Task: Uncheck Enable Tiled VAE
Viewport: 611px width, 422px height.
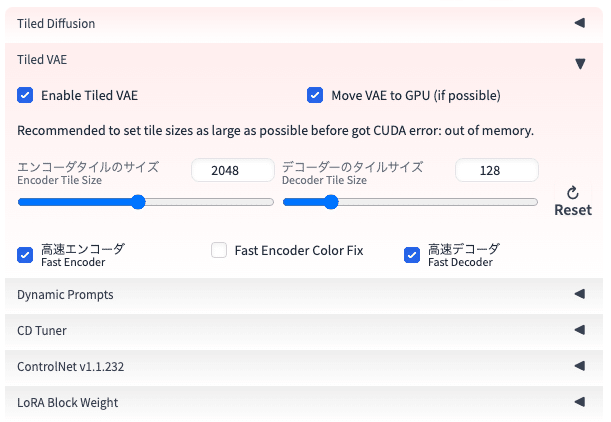Action: (x=25, y=95)
